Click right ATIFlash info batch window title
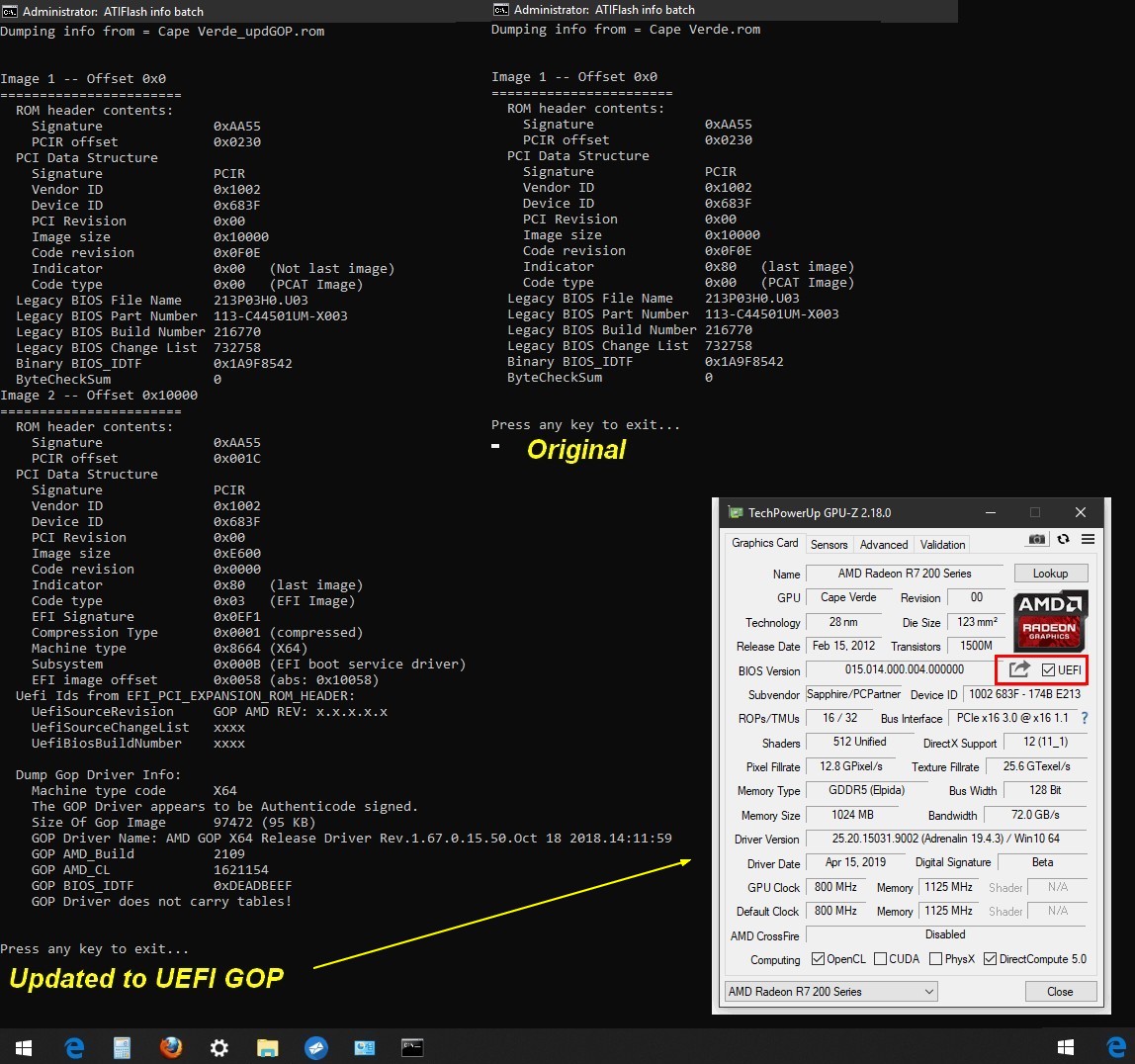The height and width of the screenshot is (1064, 1135). click(604, 10)
